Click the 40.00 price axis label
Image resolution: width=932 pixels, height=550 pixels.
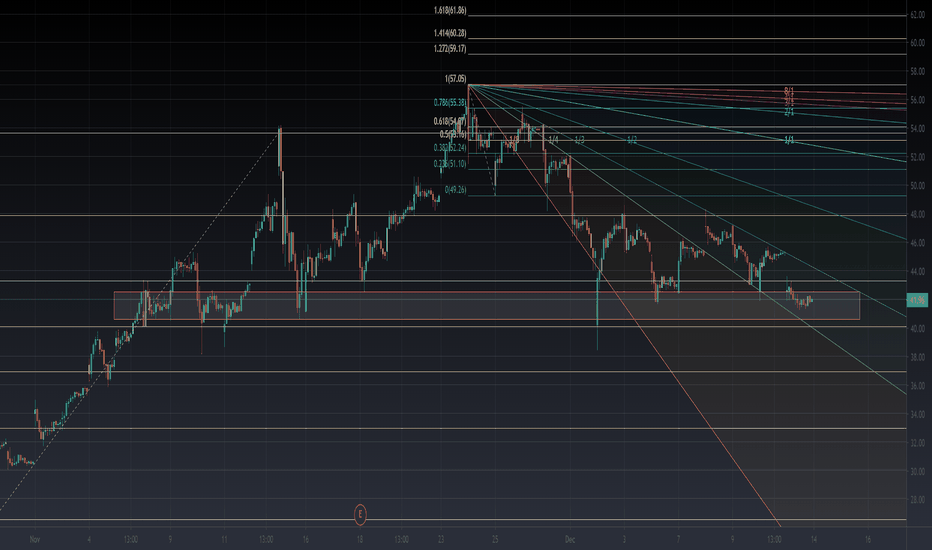pyautogui.click(x=917, y=328)
